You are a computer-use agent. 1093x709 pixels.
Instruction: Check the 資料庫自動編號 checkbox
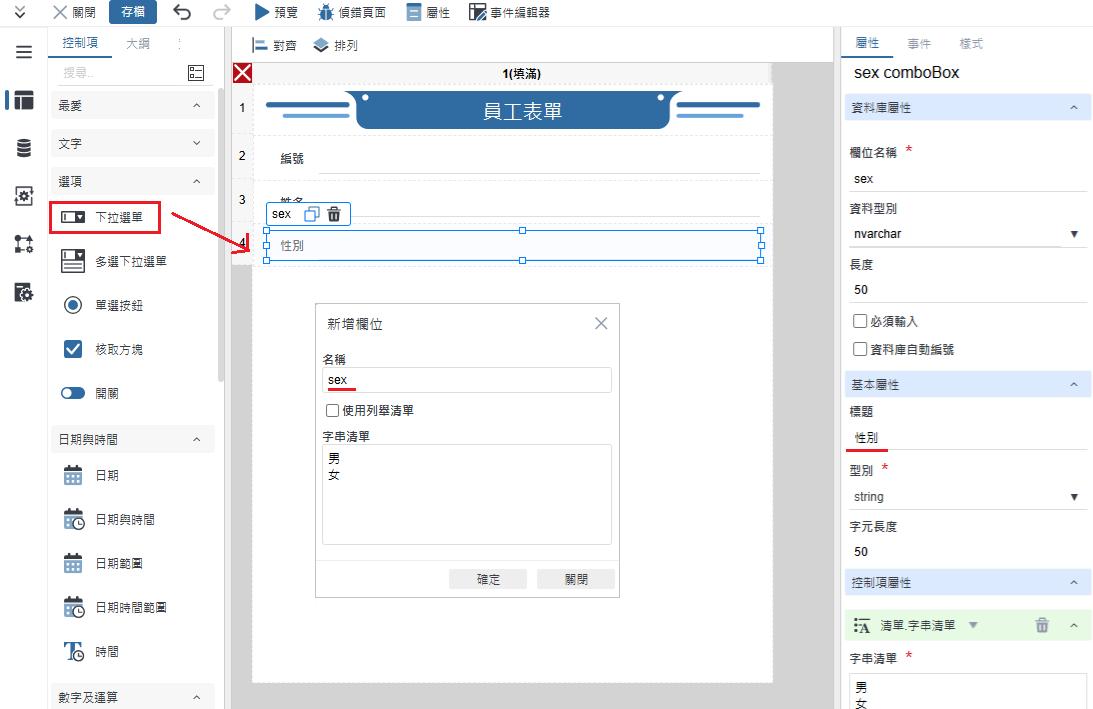click(860, 349)
